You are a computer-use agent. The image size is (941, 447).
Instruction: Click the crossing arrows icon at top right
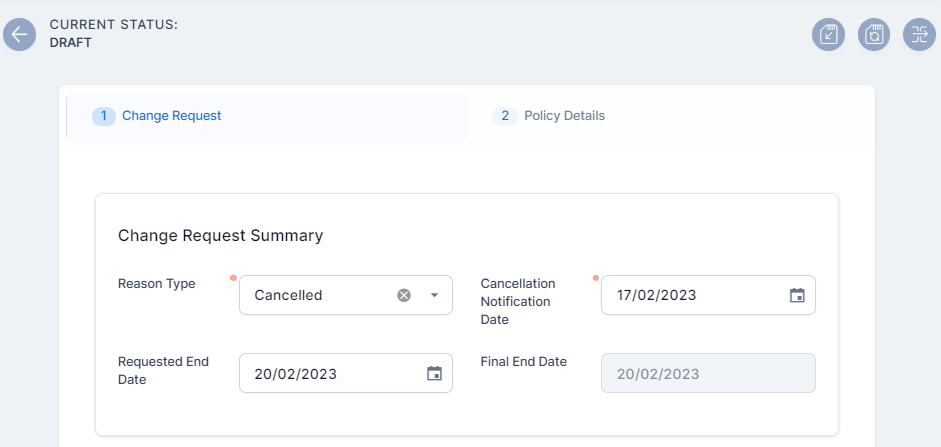[x=919, y=34]
